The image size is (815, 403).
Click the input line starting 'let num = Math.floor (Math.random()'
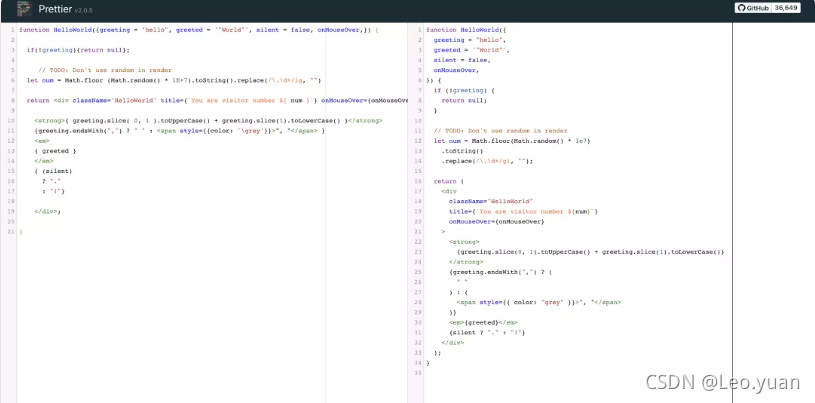tap(174, 81)
